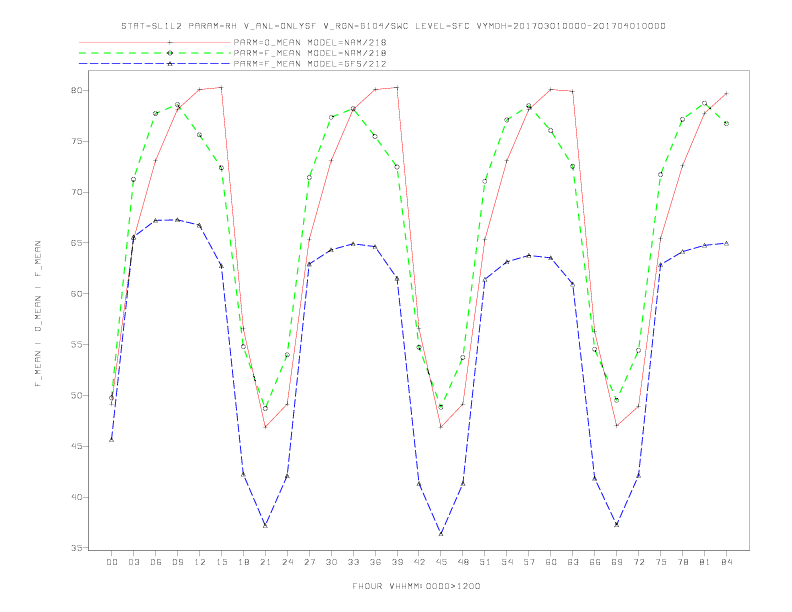Click y-axis tick label 45

[x=76, y=446]
